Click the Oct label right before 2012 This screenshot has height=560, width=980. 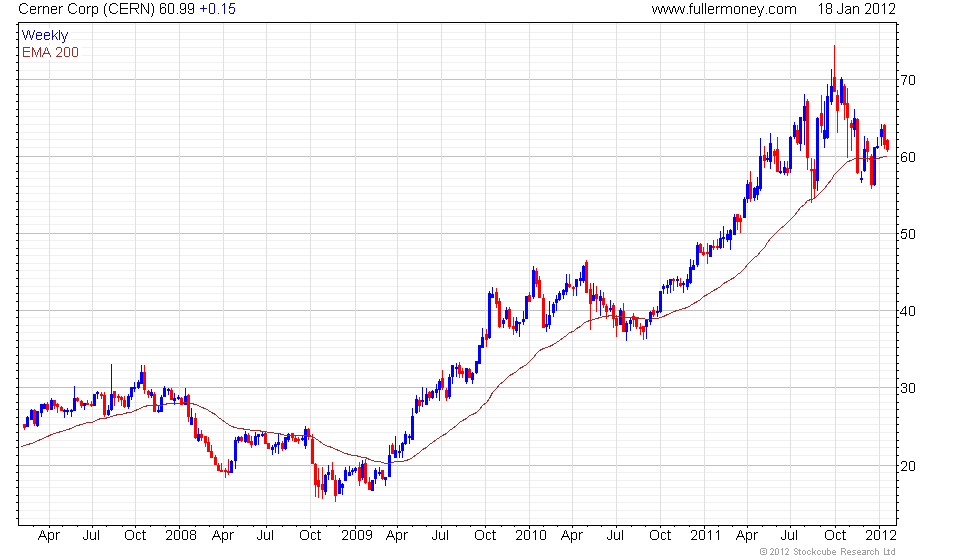835,536
